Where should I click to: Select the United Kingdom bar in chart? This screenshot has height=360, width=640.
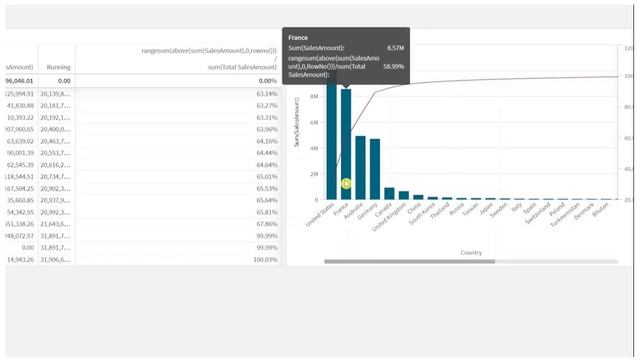tap(404, 196)
